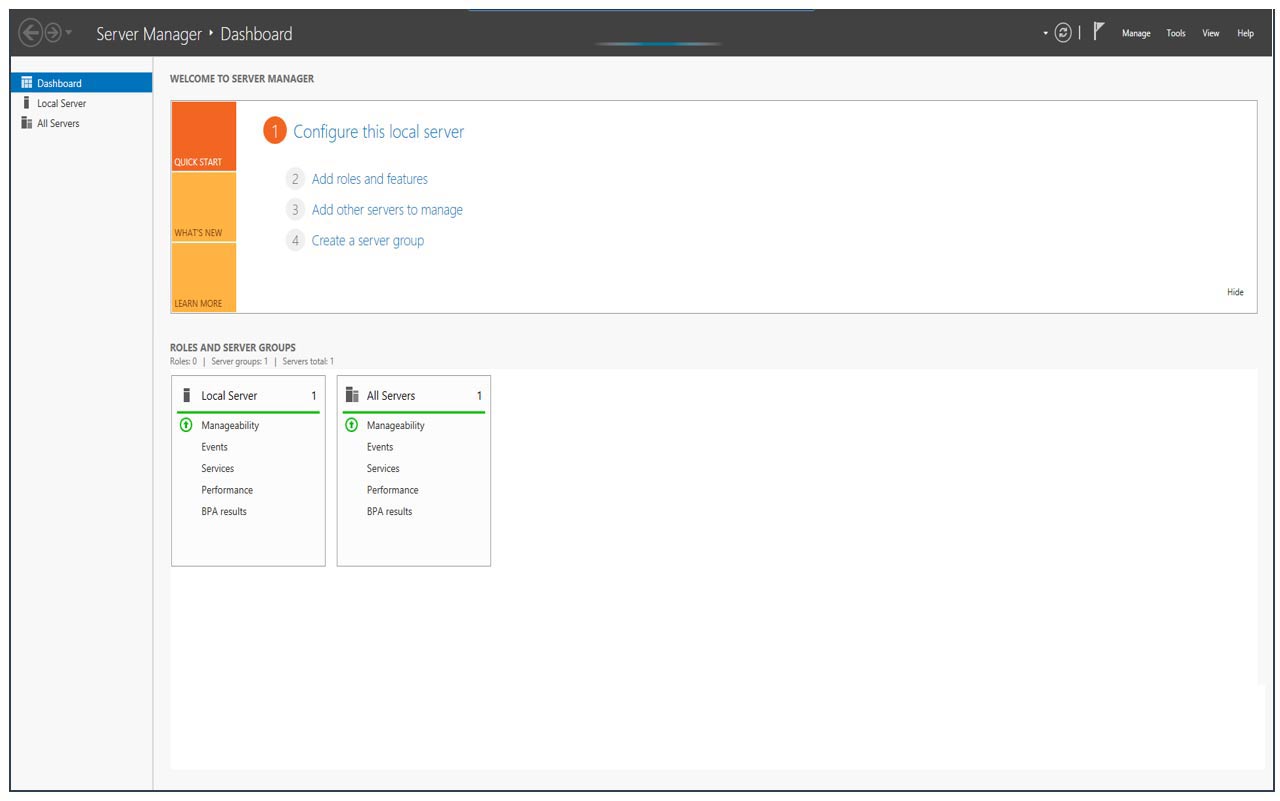Select Dashboard in the left sidebar

tap(82, 83)
